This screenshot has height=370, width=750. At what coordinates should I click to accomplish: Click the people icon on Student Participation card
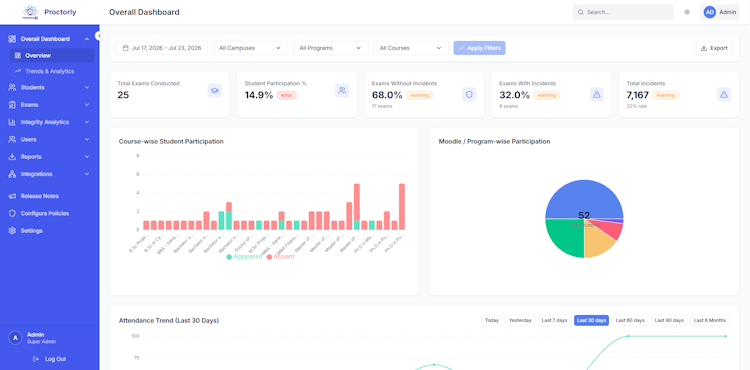[342, 90]
